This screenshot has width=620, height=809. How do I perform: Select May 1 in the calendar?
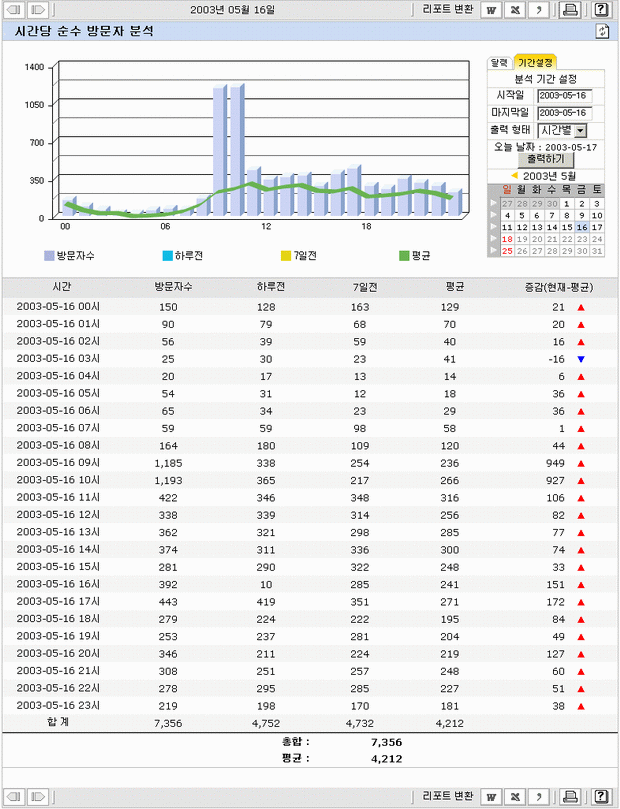[x=567, y=203]
